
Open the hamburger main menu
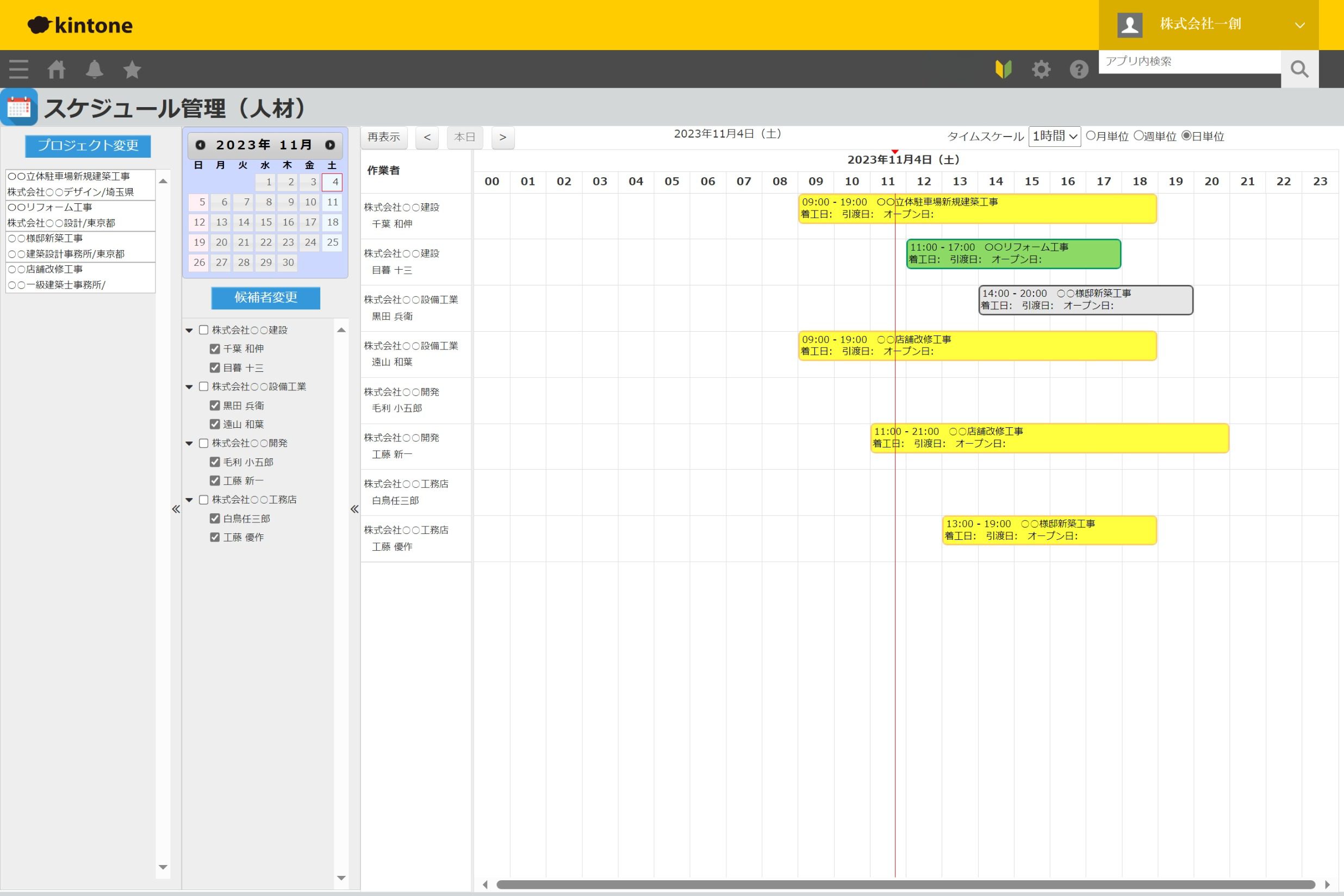(x=19, y=69)
